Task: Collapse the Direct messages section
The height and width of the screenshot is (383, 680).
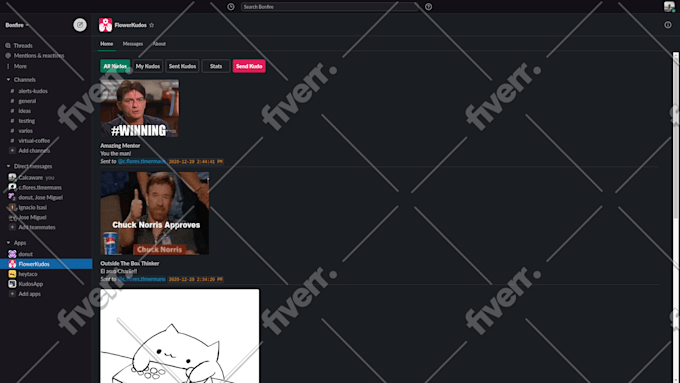Action: [8, 166]
